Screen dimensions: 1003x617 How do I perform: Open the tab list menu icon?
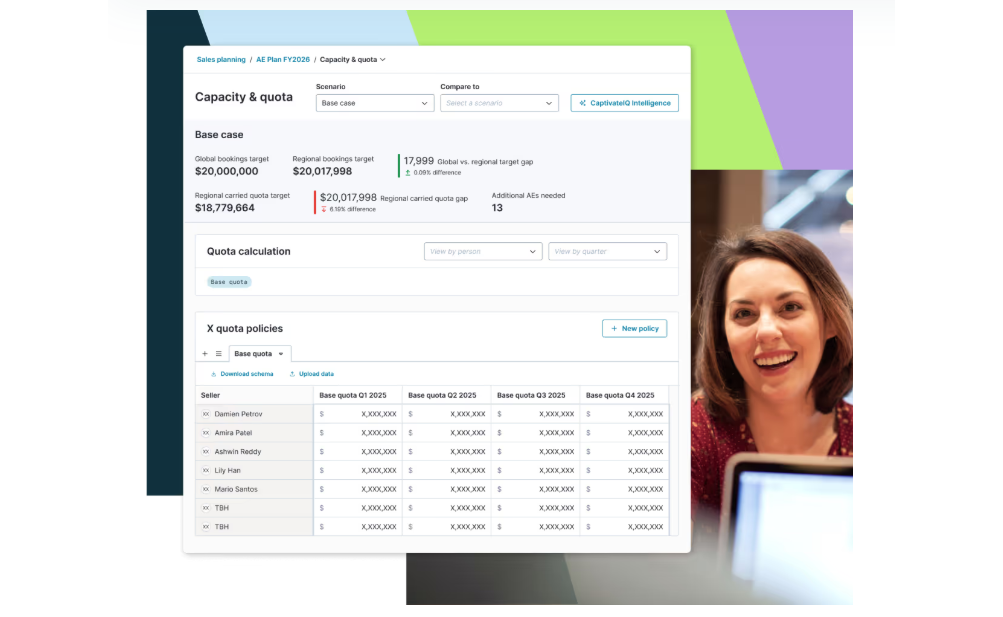219,354
